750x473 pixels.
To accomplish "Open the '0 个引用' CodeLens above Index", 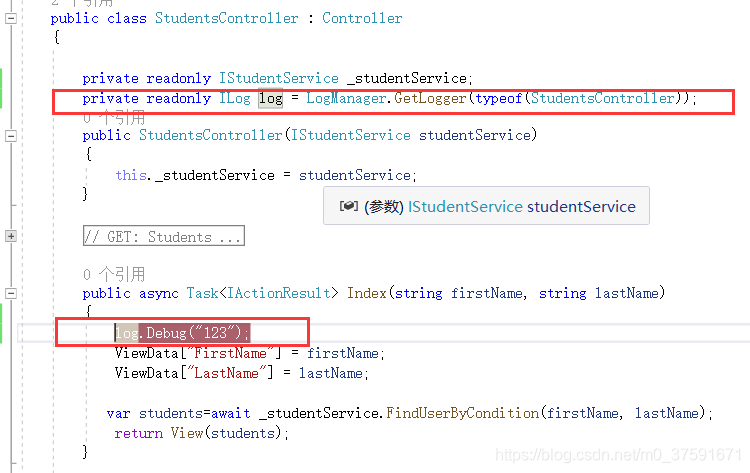I will [114, 275].
